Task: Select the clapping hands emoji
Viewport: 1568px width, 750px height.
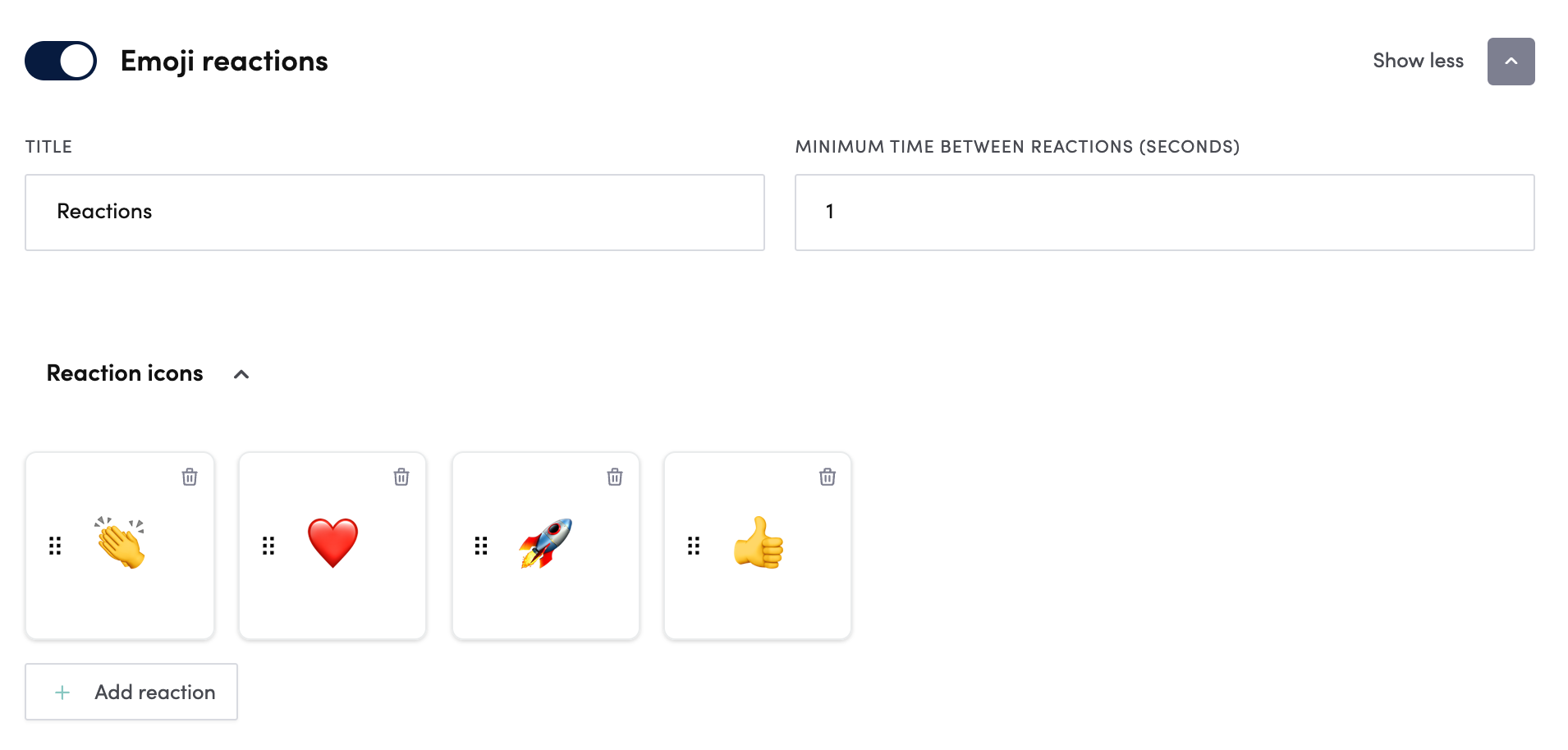Action: click(121, 543)
